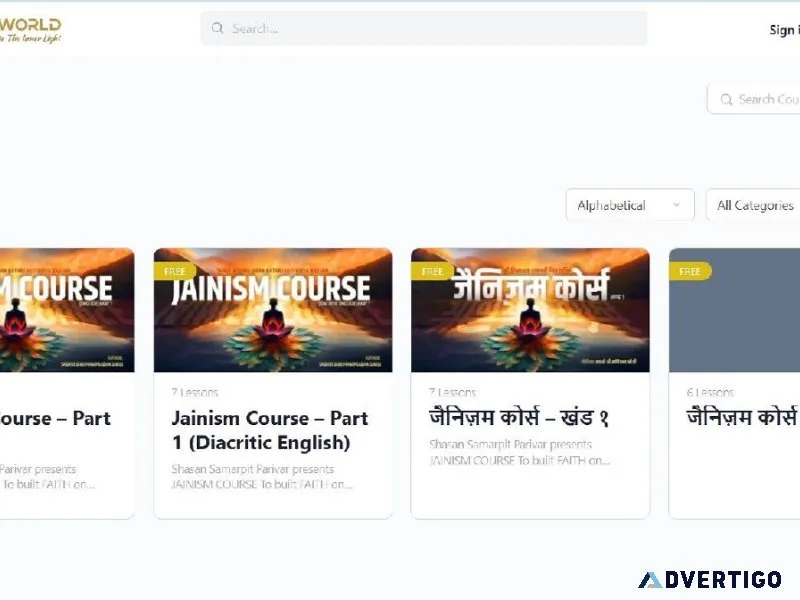
Task: Click the Alphabetical dropdown chevron arrow
Action: 676,205
